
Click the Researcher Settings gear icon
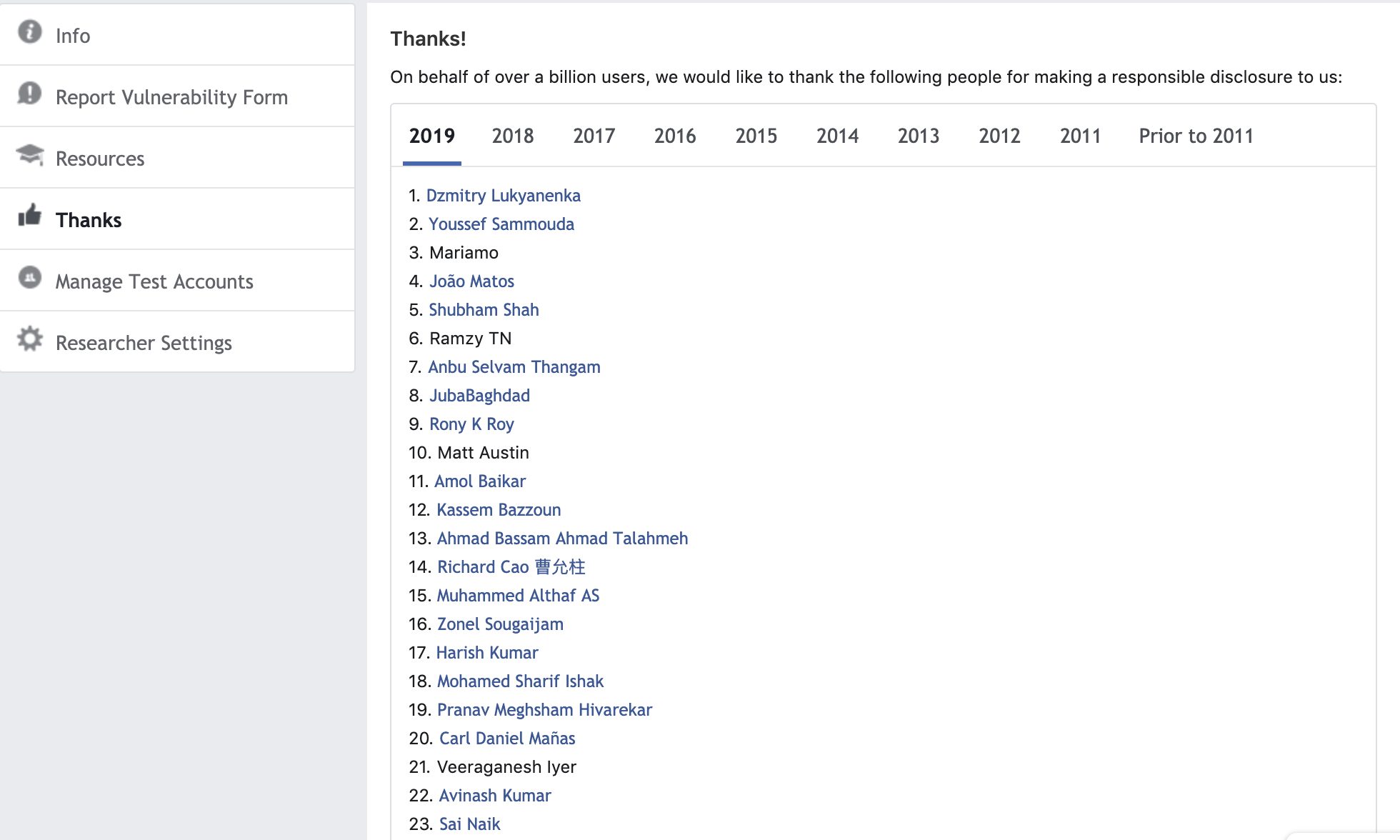click(30, 339)
